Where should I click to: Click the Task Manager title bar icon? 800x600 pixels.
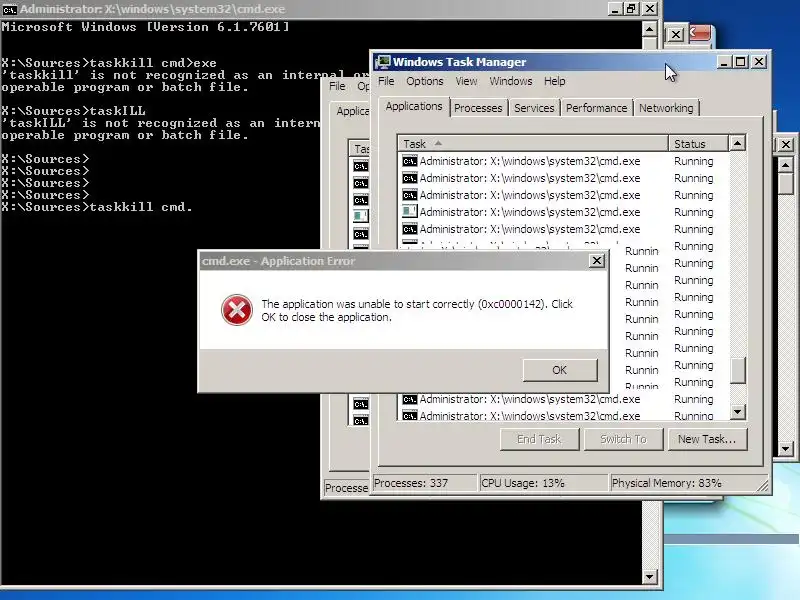pos(382,62)
